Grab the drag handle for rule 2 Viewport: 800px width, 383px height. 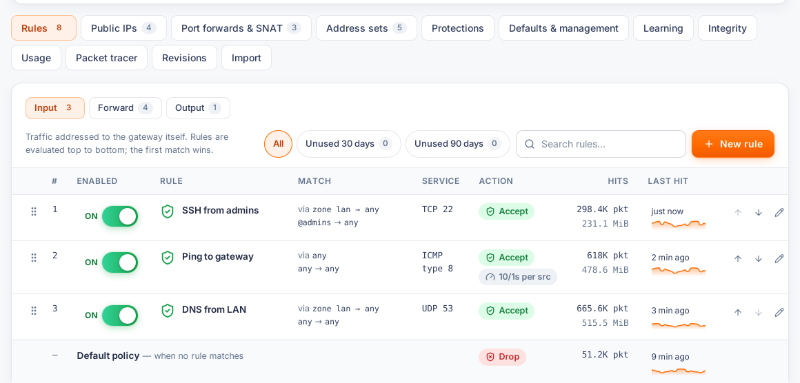click(x=34, y=258)
